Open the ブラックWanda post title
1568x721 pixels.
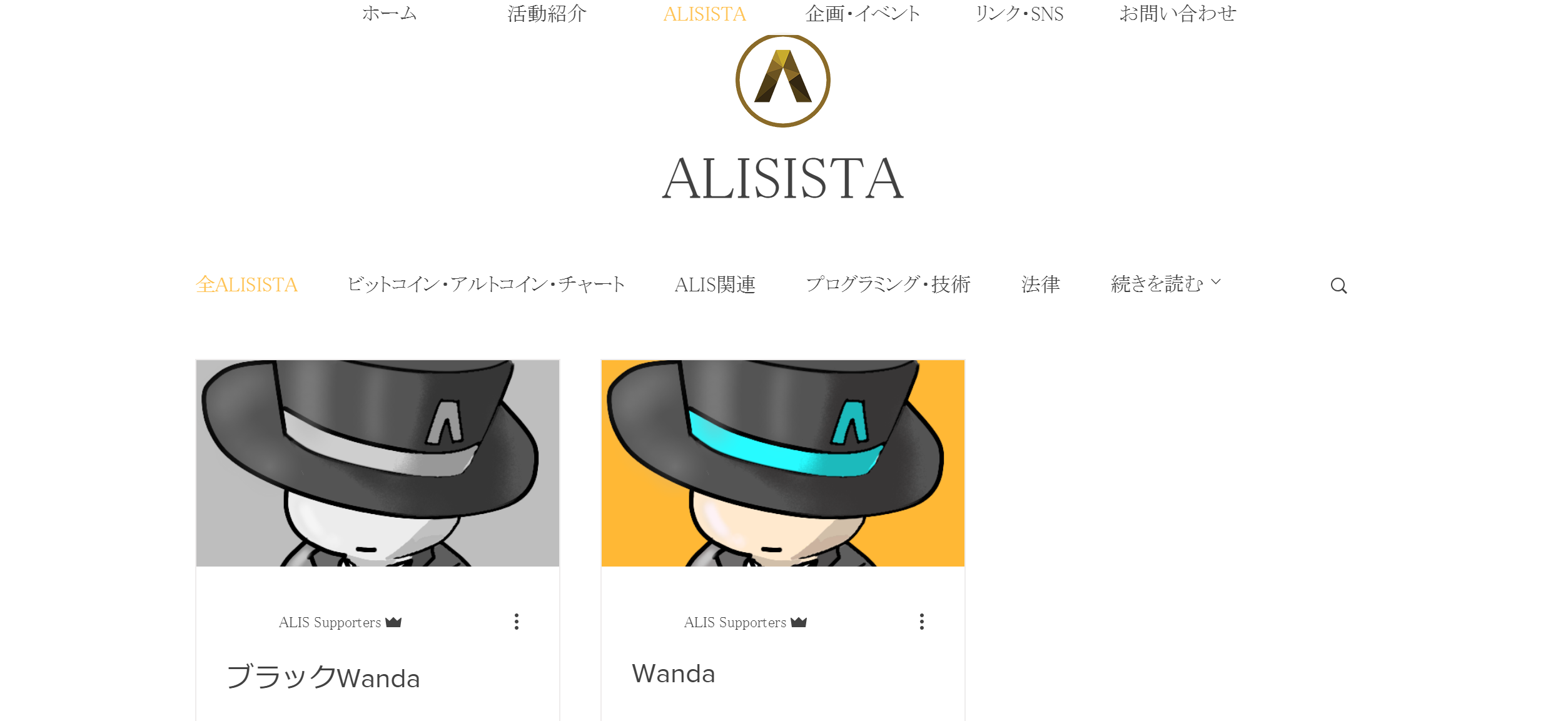323,677
